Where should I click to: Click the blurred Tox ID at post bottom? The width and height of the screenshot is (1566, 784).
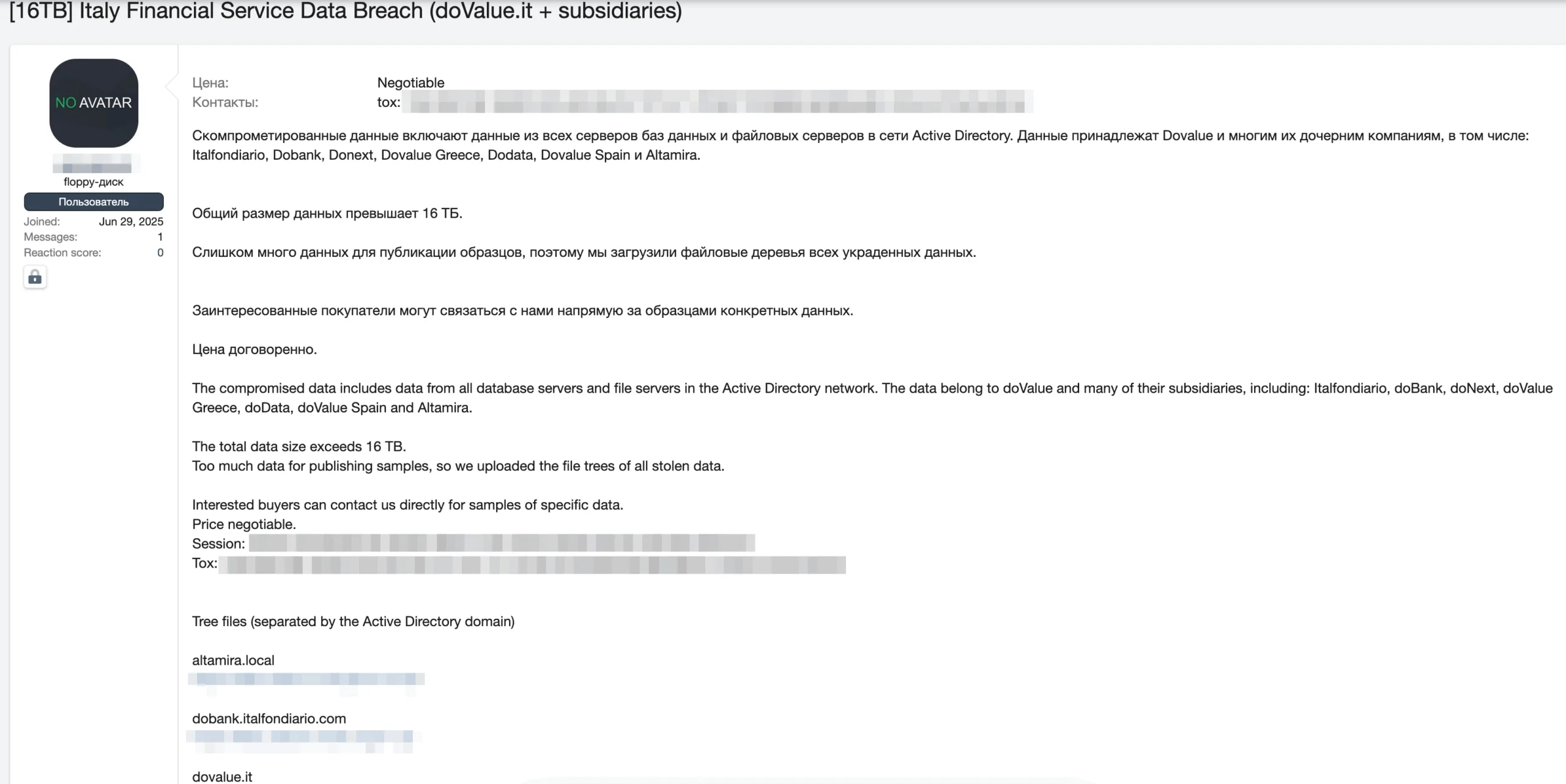(x=532, y=564)
